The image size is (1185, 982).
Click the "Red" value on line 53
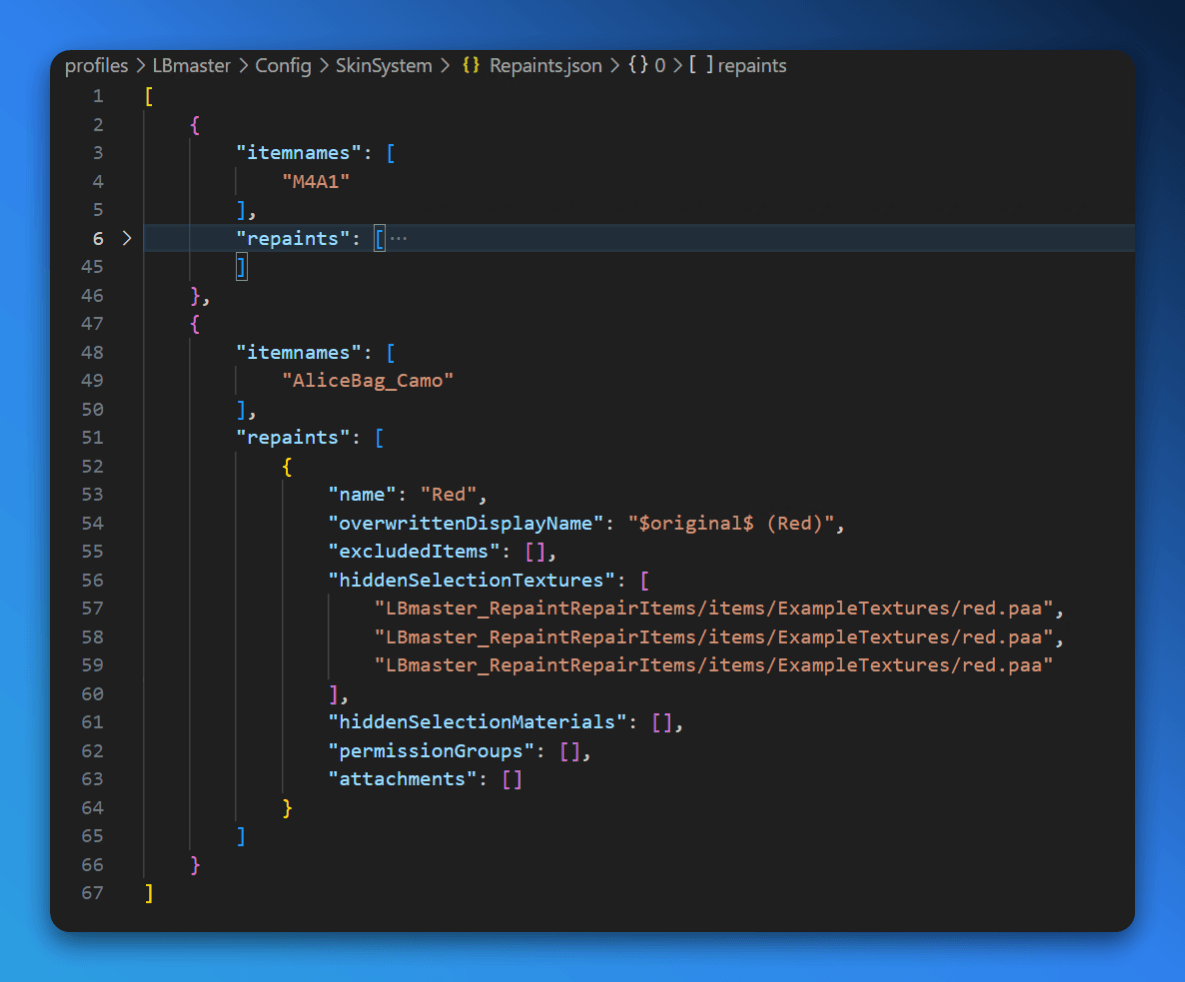click(449, 494)
